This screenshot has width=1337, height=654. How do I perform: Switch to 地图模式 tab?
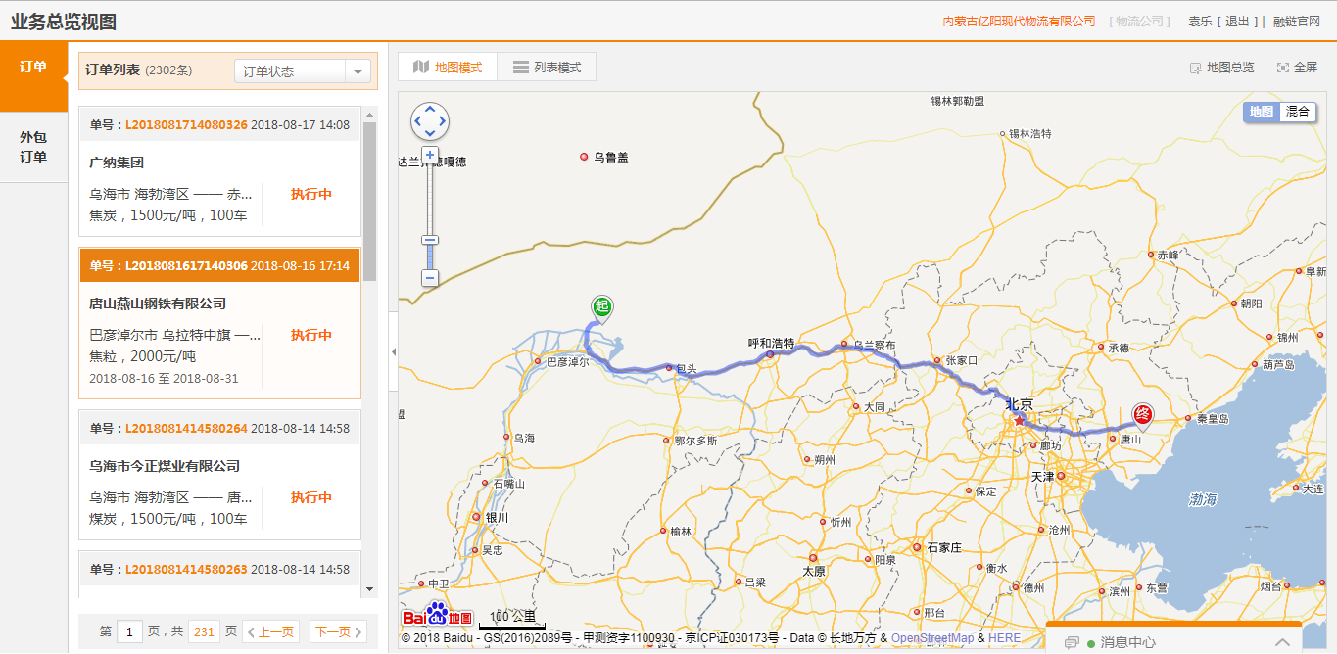pyautogui.click(x=448, y=67)
